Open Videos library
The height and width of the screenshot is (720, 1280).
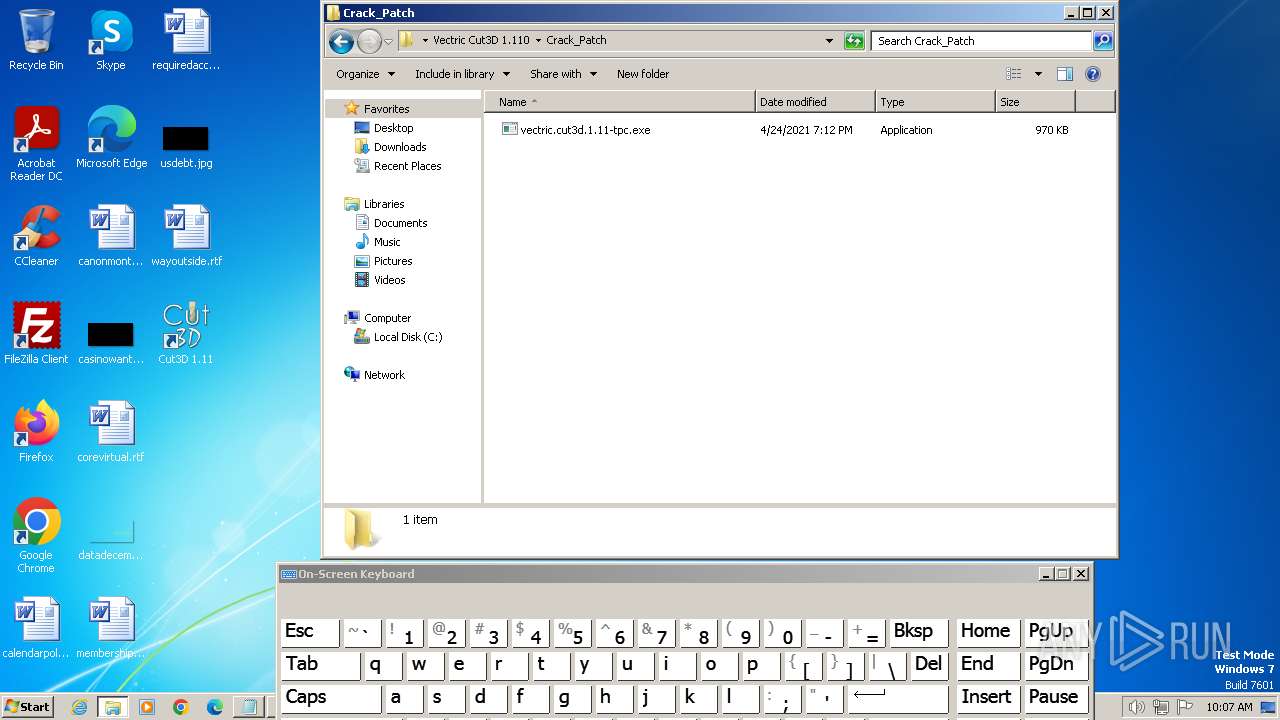389,280
